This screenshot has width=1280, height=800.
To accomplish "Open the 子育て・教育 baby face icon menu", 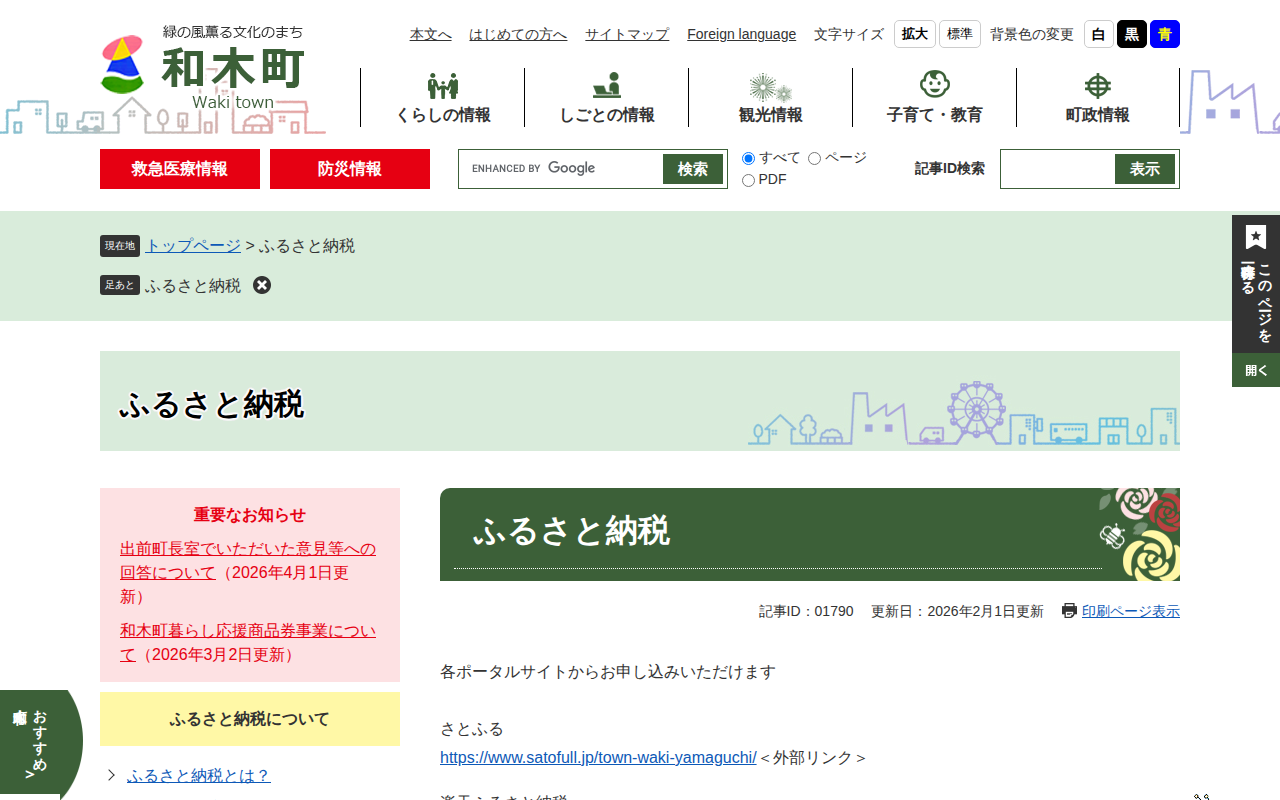I will click(x=934, y=85).
